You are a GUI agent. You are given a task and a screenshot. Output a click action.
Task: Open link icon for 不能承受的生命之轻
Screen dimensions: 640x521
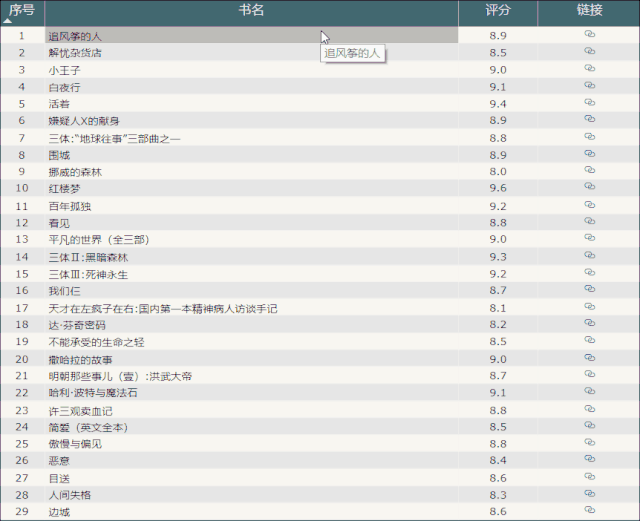[x=589, y=340]
